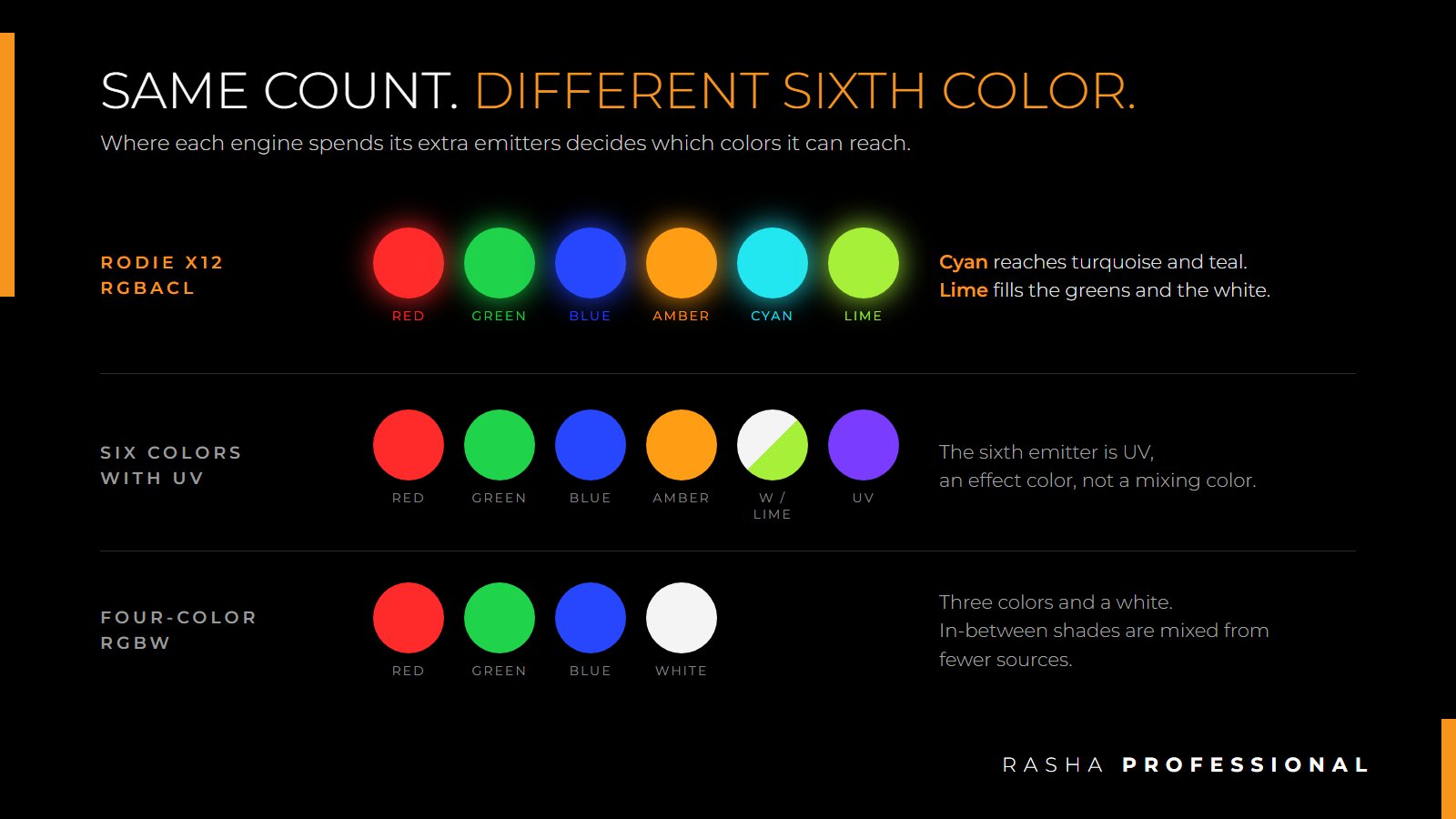Viewport: 1456px width, 819px height.
Task: Choose the amber circle in the Rodie X12 row
Action: click(x=682, y=263)
